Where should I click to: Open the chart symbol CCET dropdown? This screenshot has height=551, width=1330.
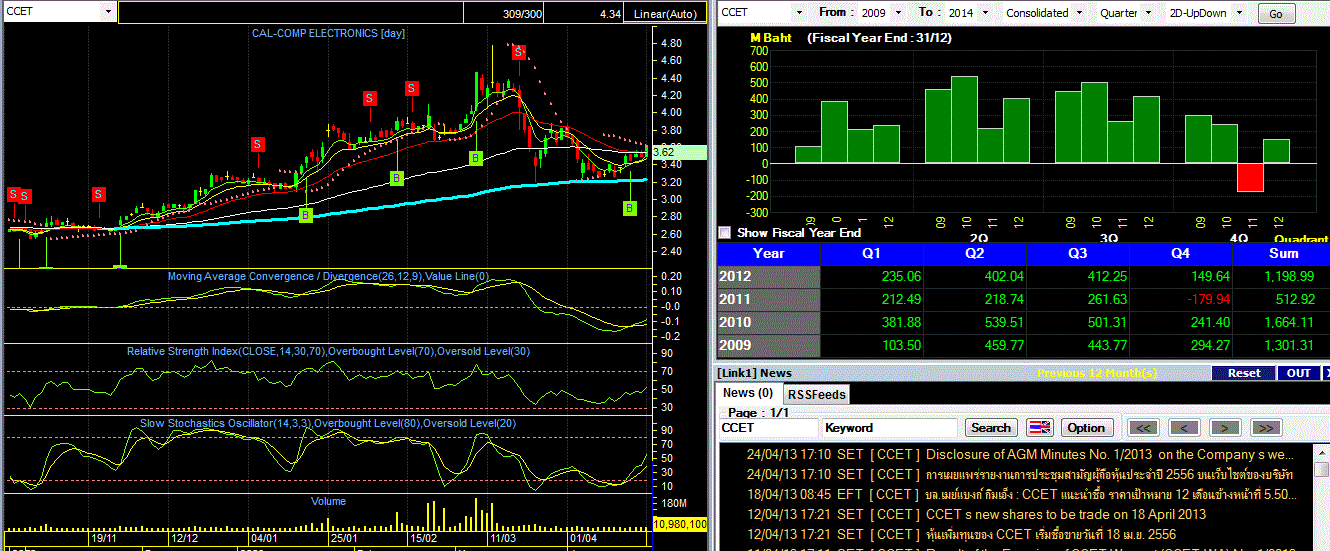108,12
